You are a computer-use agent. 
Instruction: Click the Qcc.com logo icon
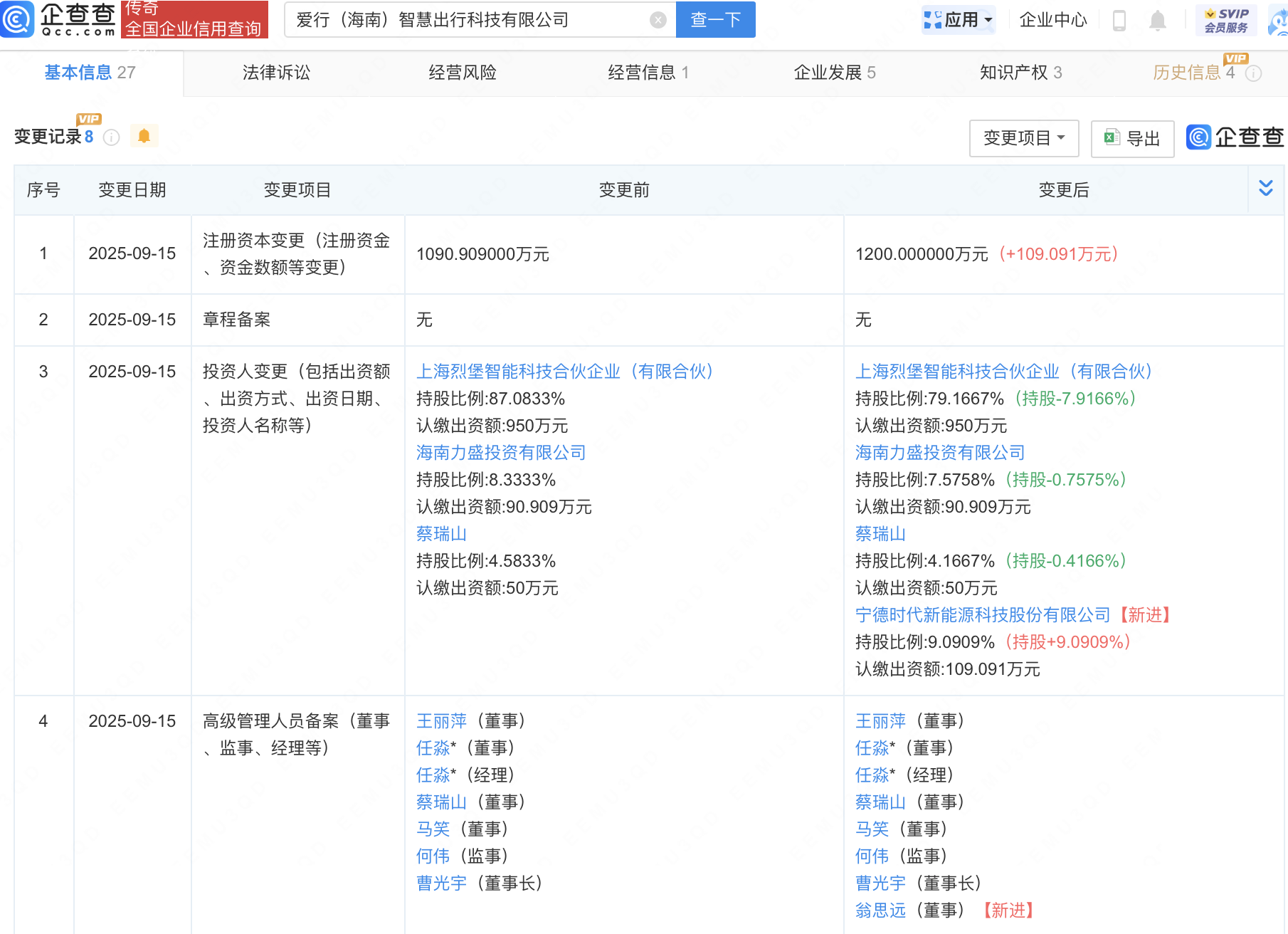[x=17, y=19]
